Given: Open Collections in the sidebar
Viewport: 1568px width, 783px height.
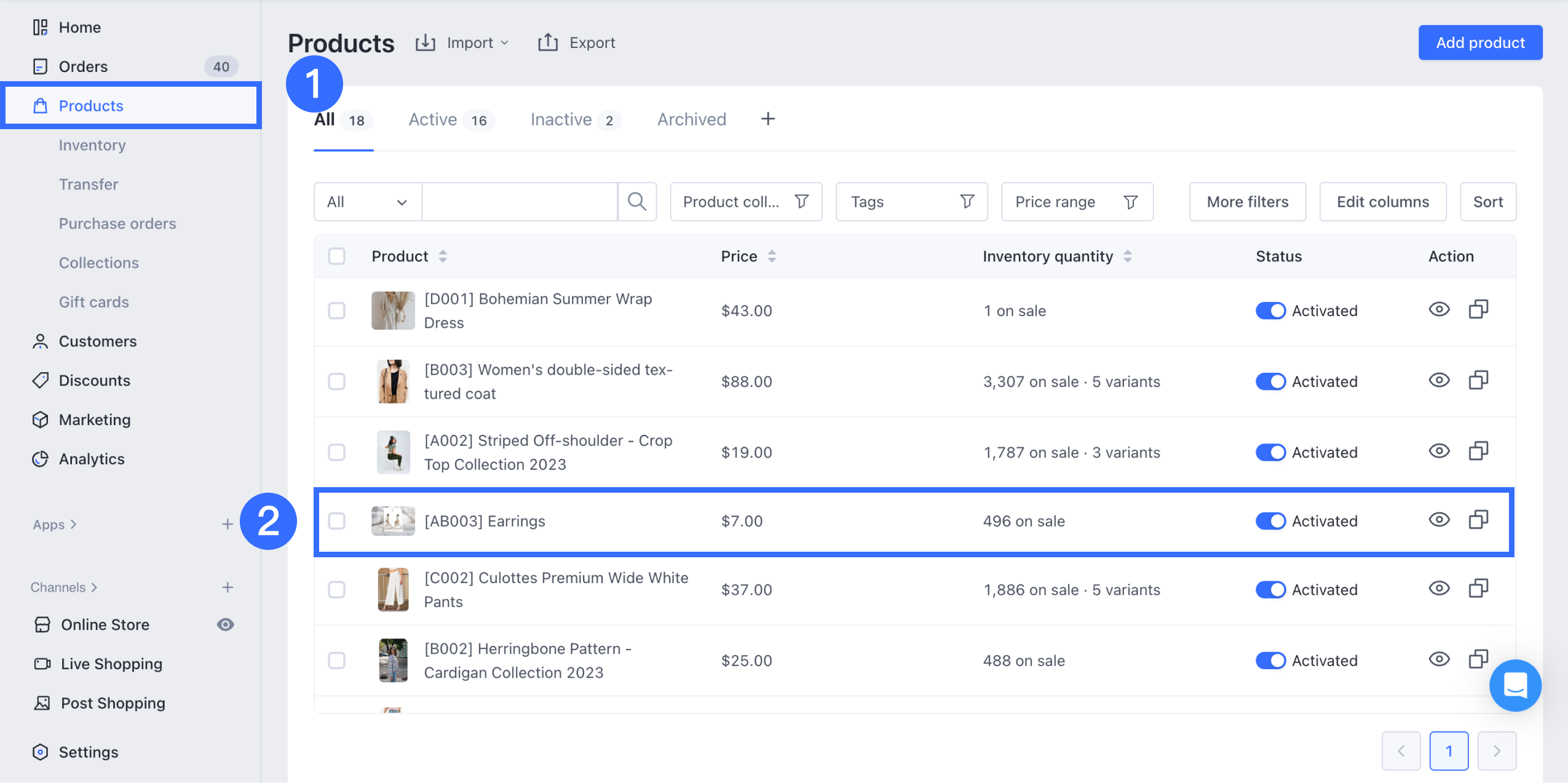Looking at the screenshot, I should click(99, 263).
